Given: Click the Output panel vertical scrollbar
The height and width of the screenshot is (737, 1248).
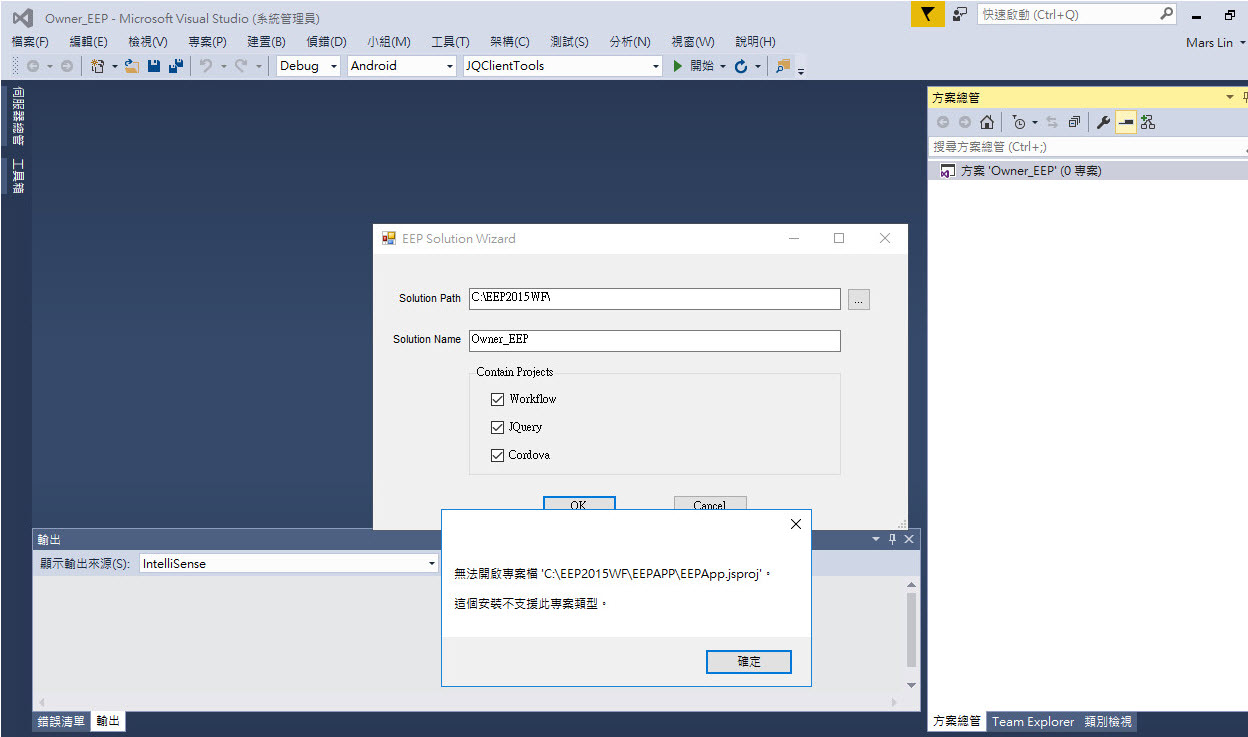Looking at the screenshot, I should point(911,630).
